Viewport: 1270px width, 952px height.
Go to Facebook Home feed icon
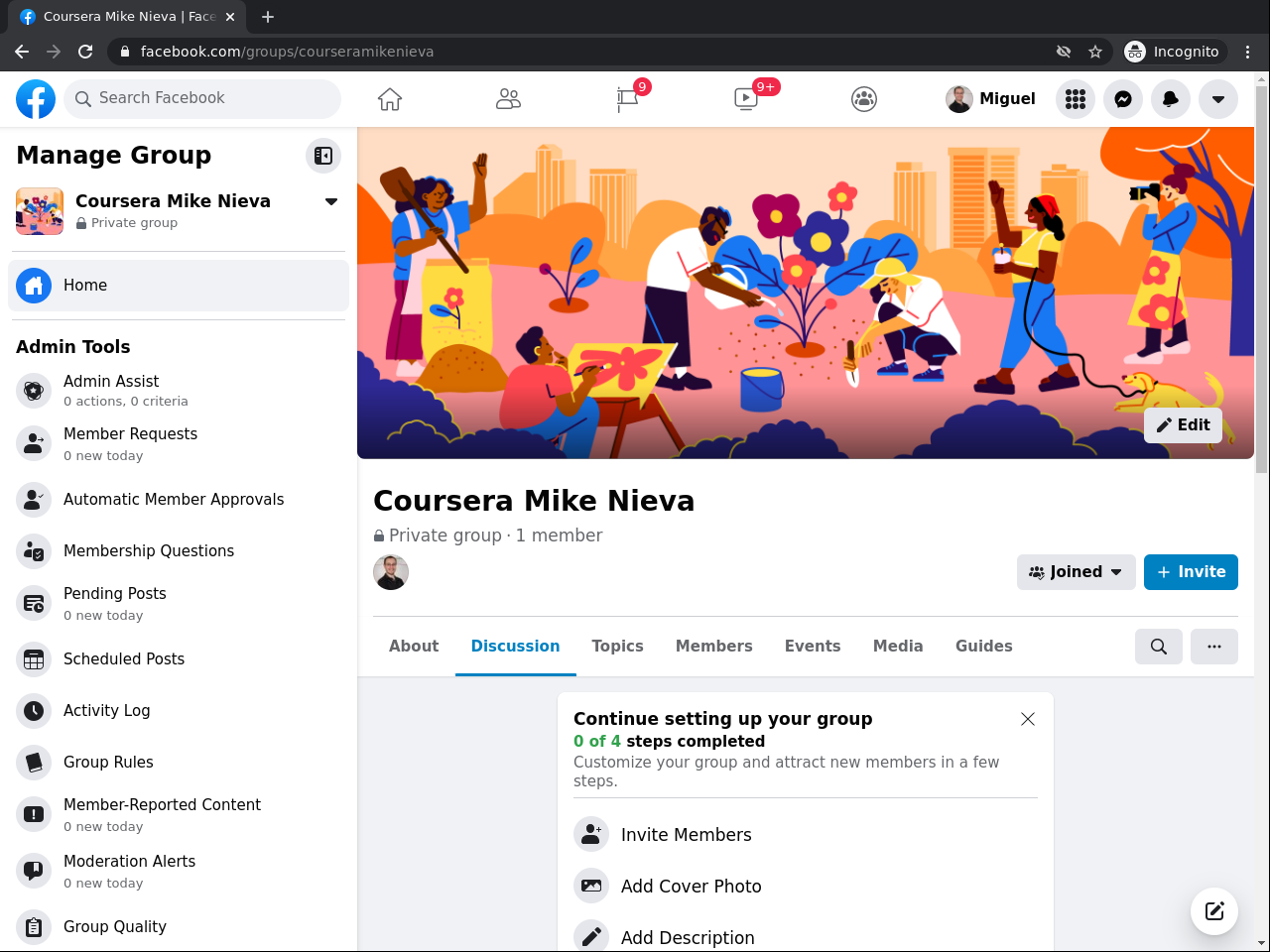point(390,99)
